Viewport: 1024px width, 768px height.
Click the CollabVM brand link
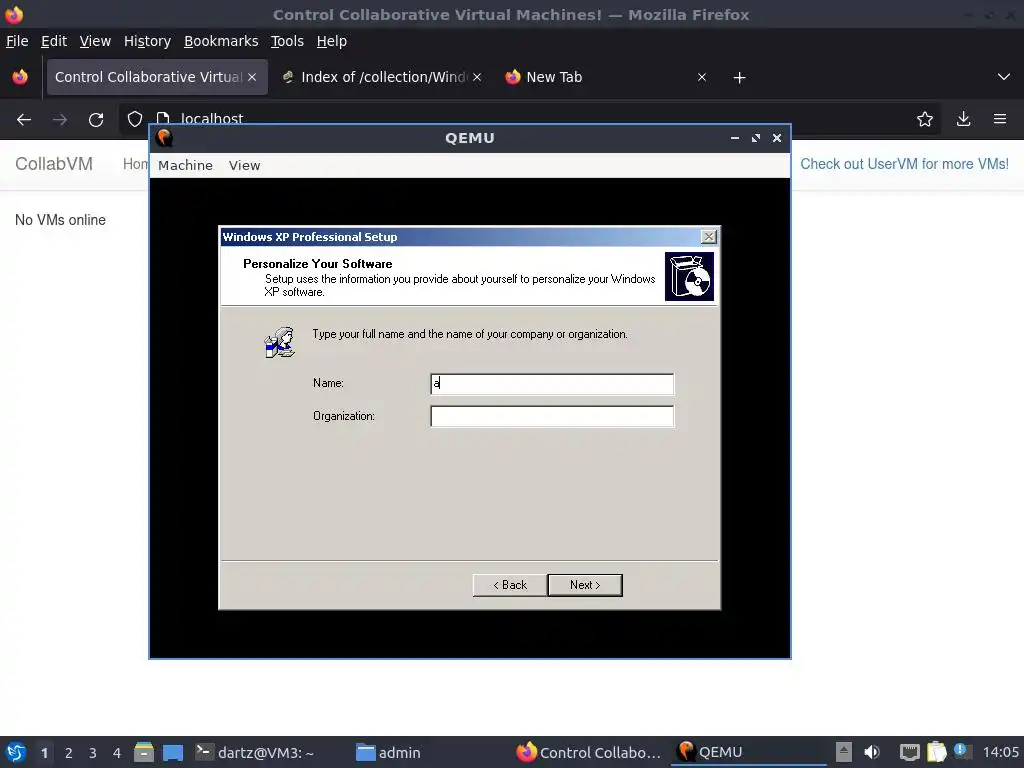click(54, 164)
